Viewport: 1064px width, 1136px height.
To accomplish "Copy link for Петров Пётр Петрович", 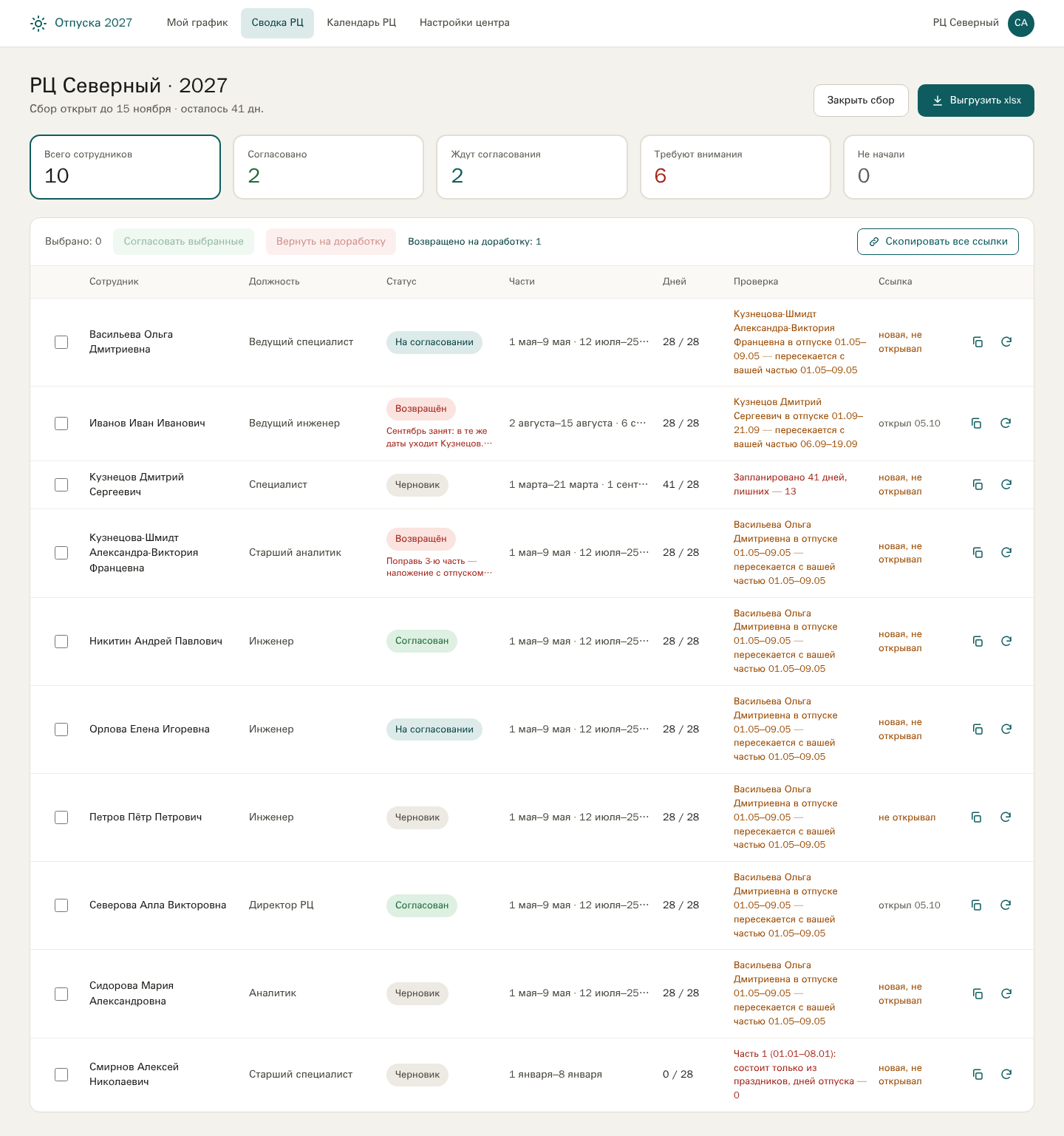I will click(x=976, y=817).
